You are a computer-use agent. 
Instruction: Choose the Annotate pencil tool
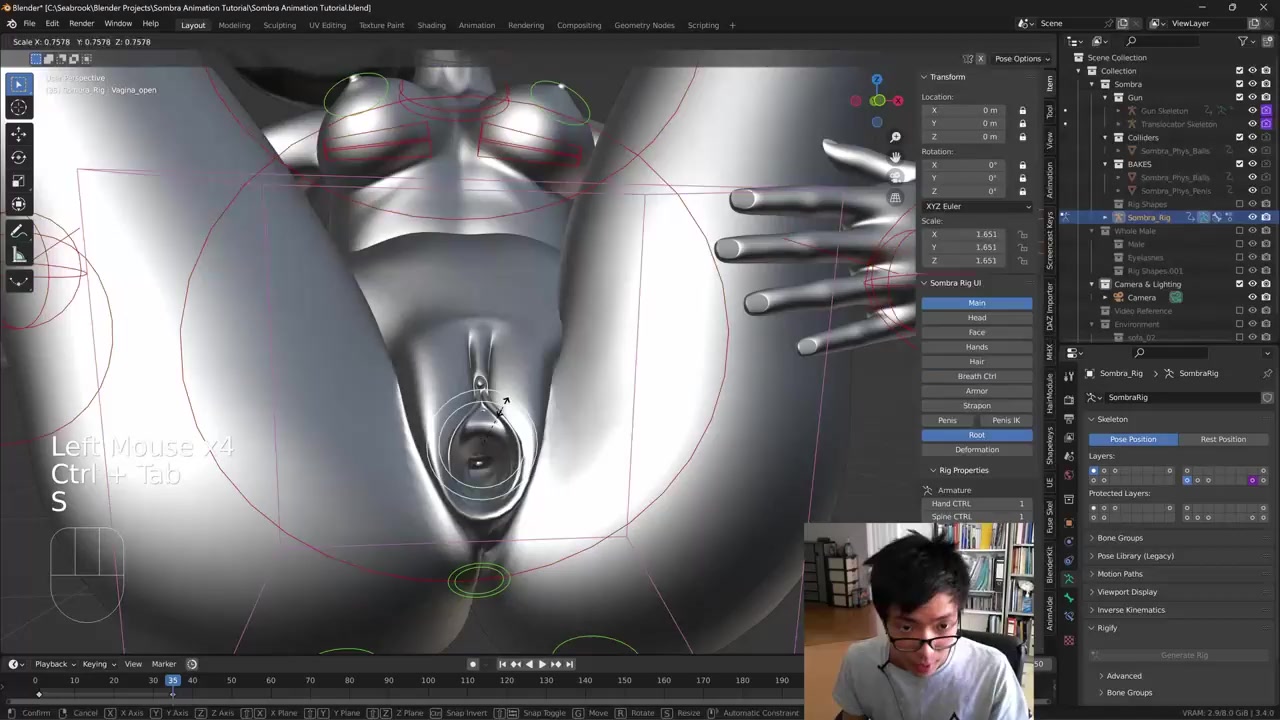click(19, 231)
